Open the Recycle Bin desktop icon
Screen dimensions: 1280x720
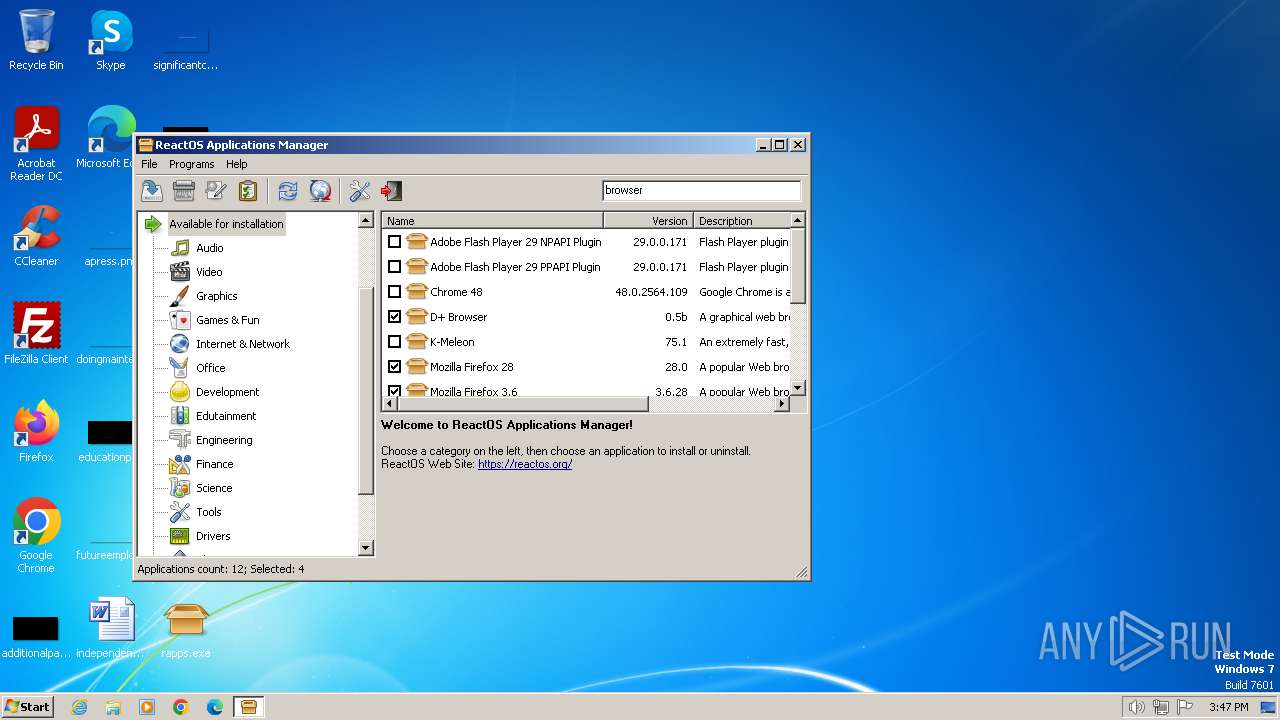pos(36,40)
